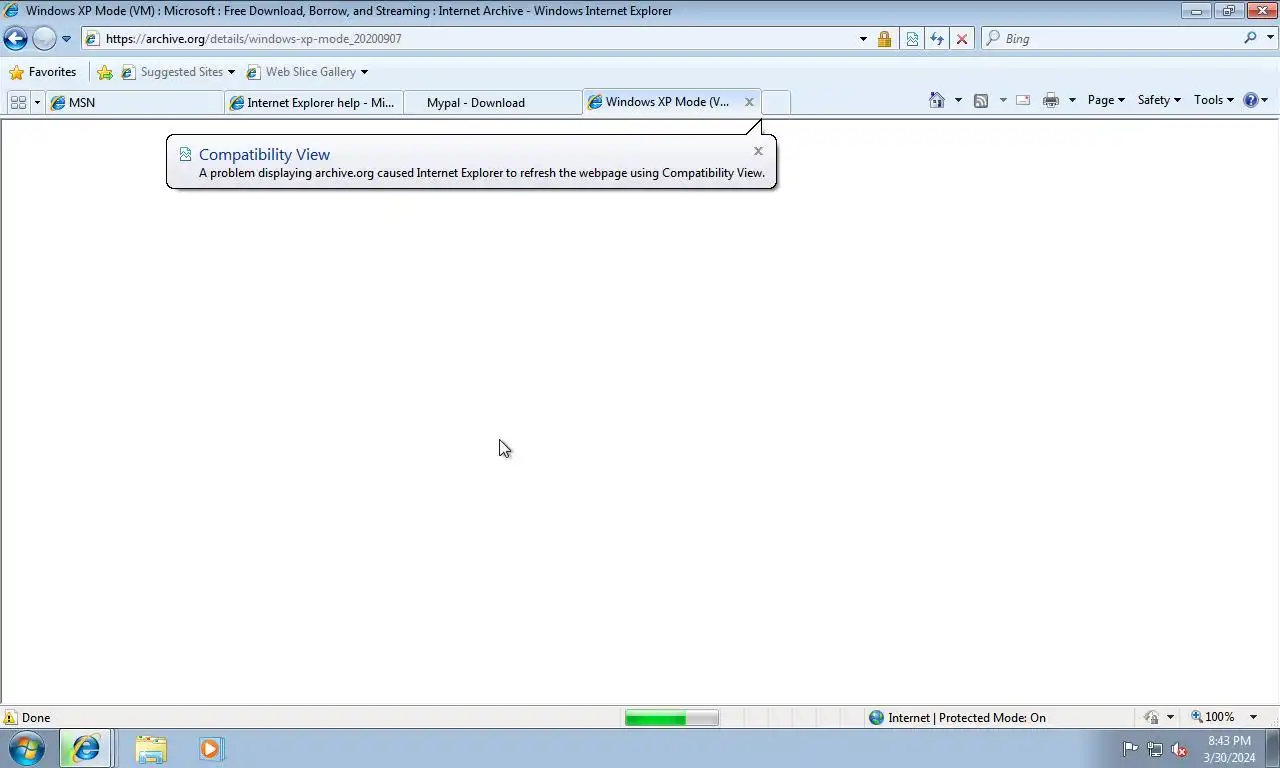Screen dimensions: 1280x768
Task: Restore down the Internet Explorer window
Action: pos(1228,10)
